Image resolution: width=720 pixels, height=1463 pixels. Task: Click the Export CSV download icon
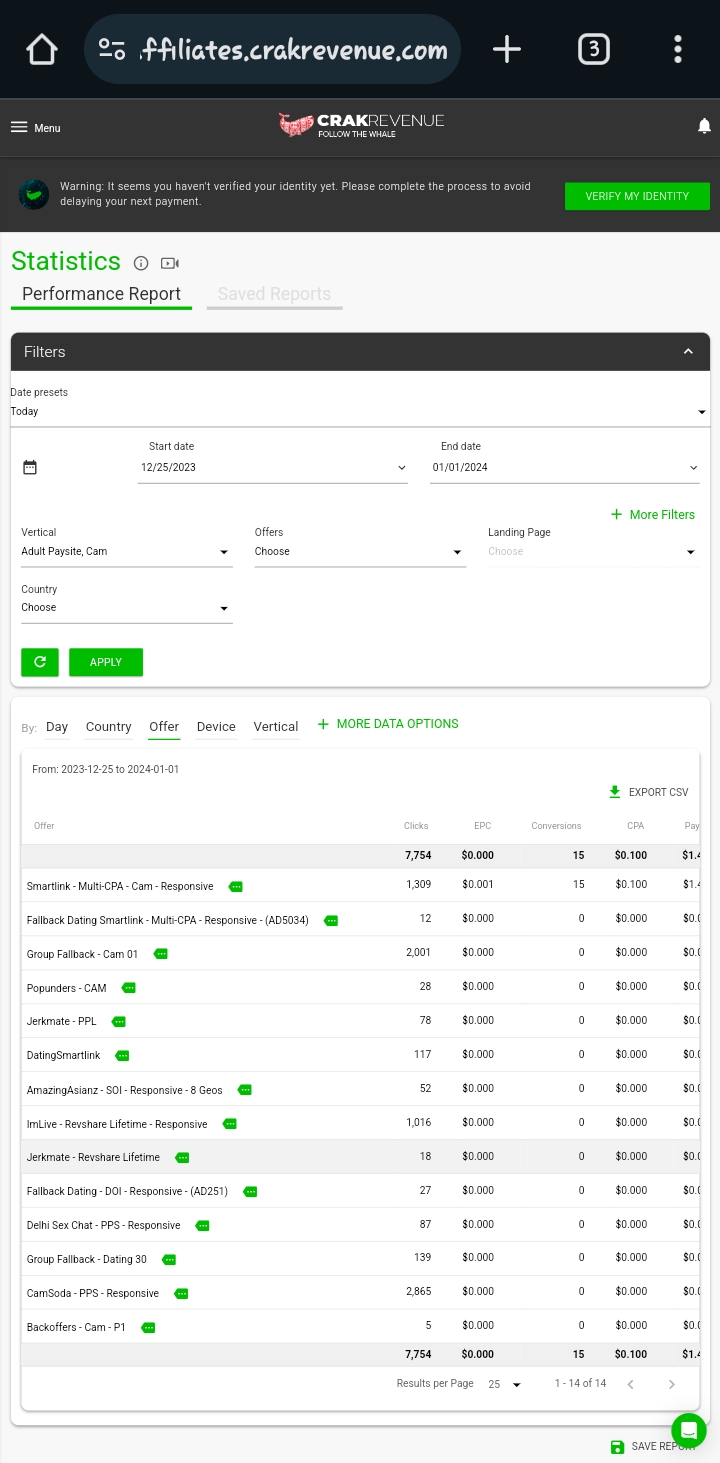[615, 792]
